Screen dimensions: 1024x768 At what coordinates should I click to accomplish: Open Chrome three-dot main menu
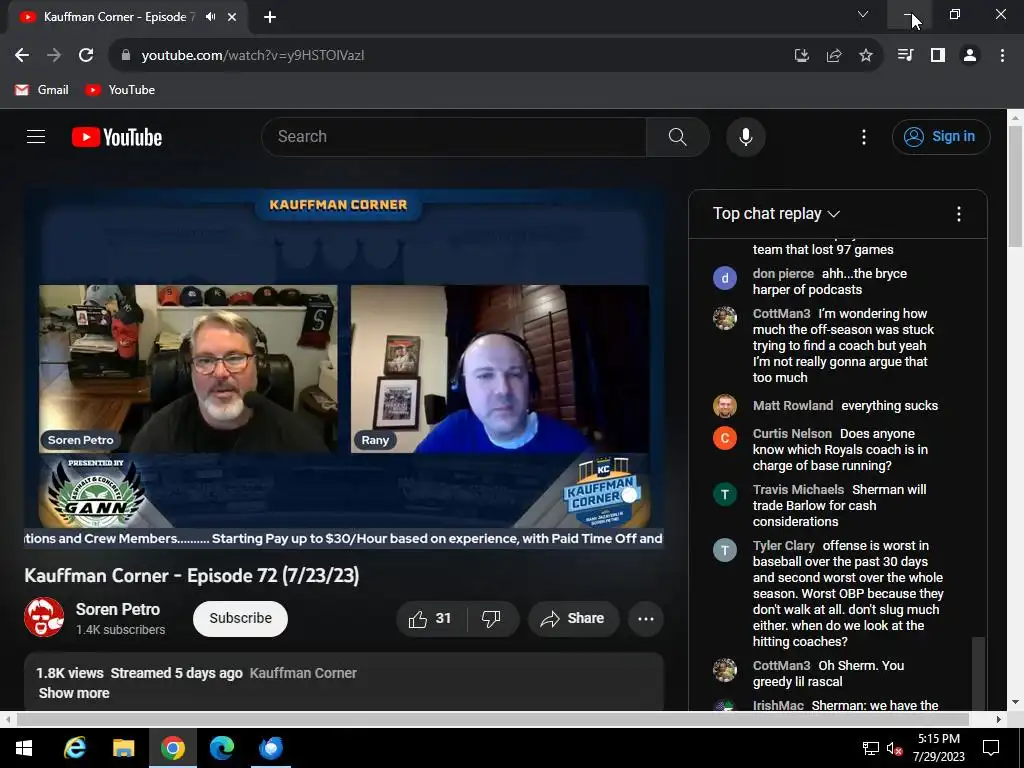tap(1002, 56)
